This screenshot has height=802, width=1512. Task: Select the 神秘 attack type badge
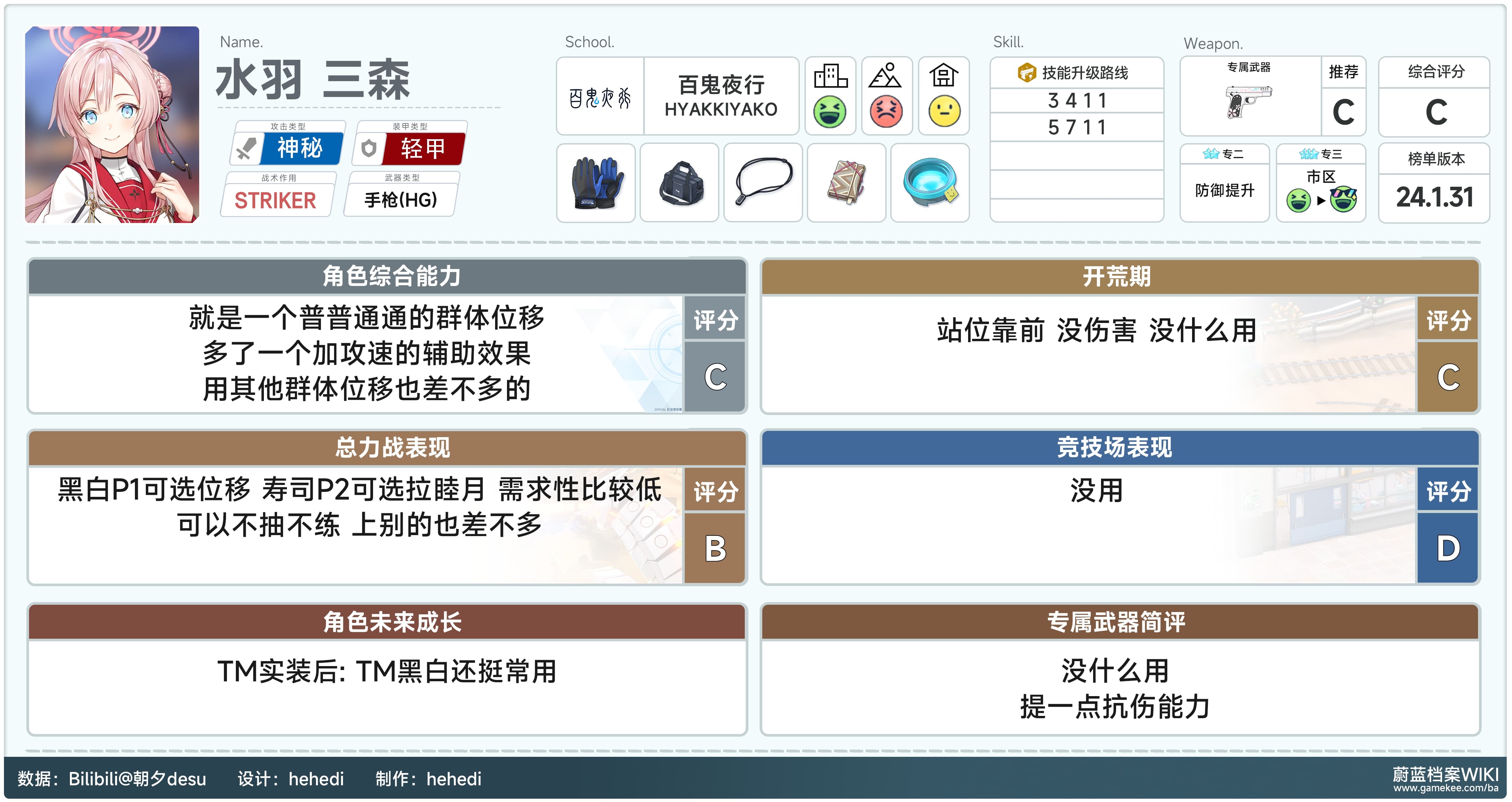point(300,148)
